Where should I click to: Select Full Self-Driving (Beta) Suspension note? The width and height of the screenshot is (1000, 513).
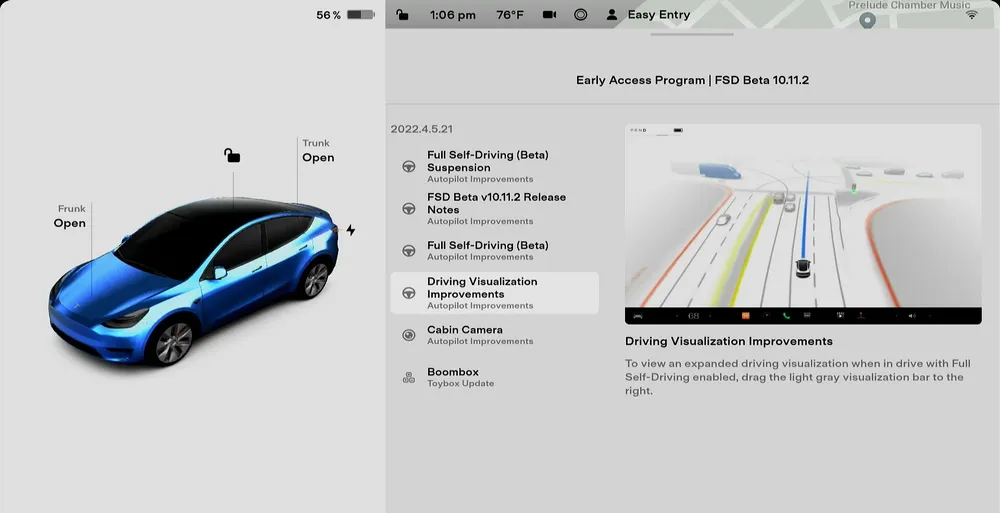coord(495,167)
